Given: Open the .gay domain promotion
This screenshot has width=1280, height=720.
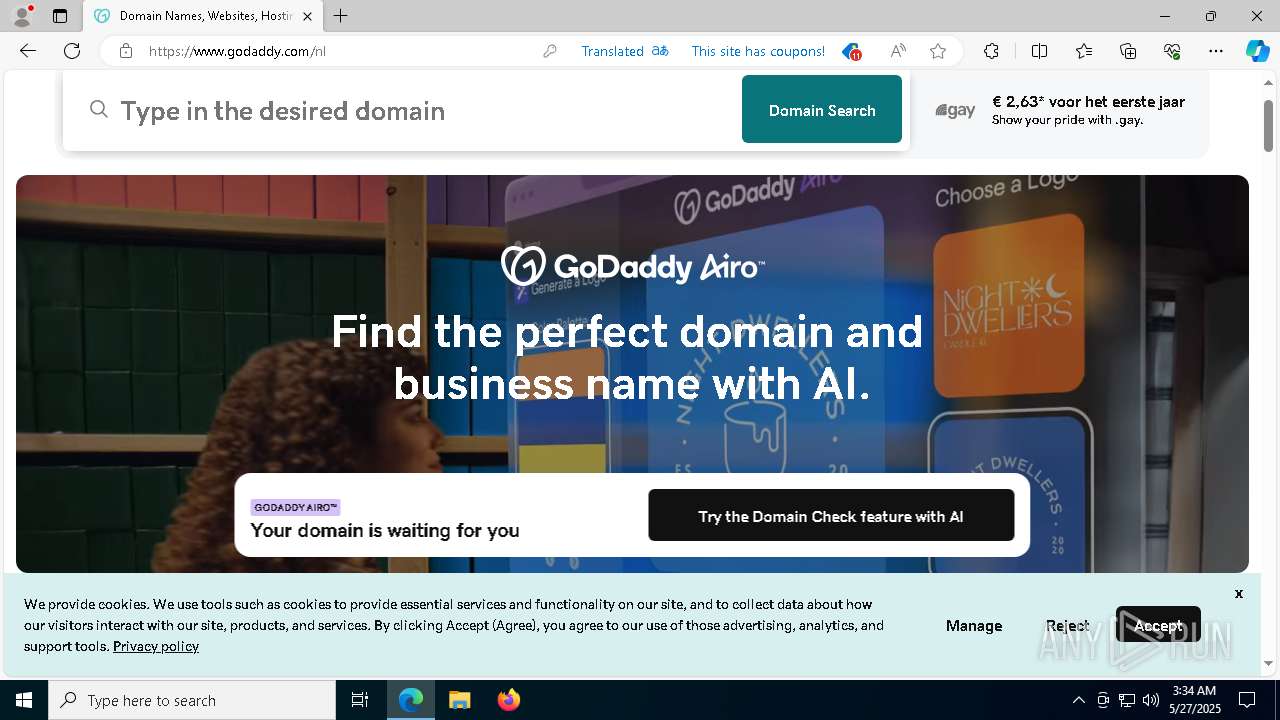Looking at the screenshot, I should (x=1059, y=110).
